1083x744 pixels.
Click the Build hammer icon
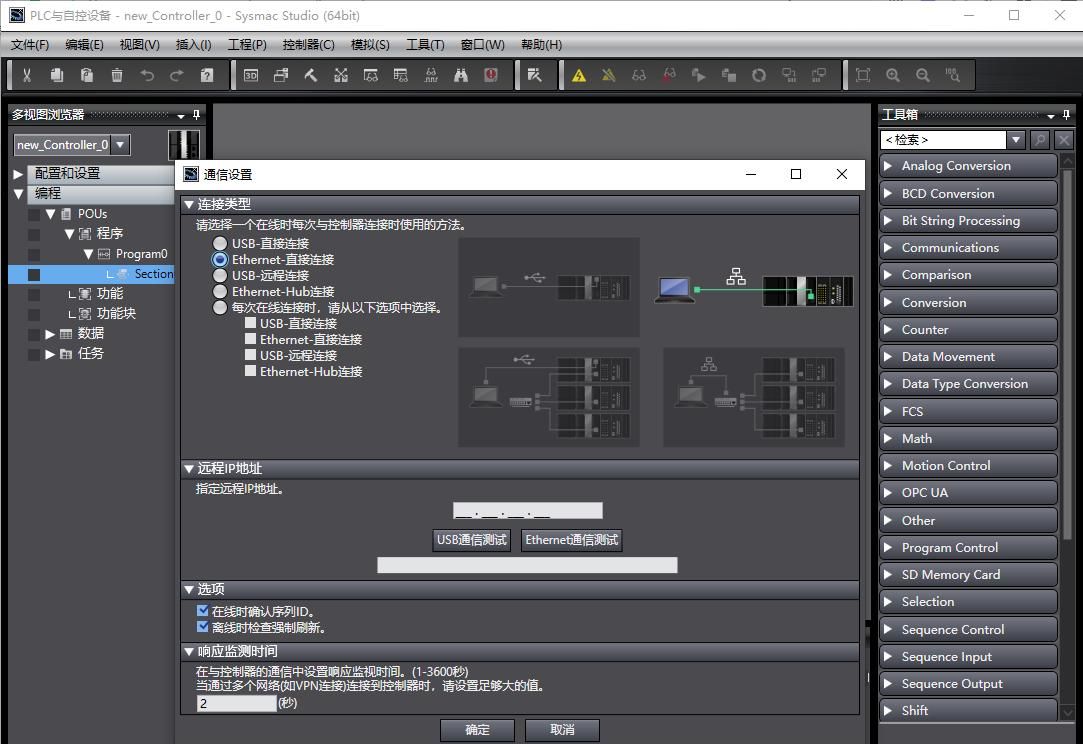click(311, 75)
